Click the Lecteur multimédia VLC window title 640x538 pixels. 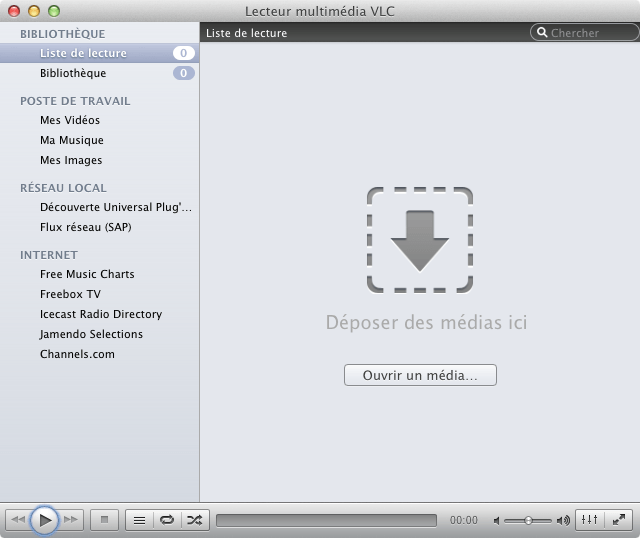point(320,11)
